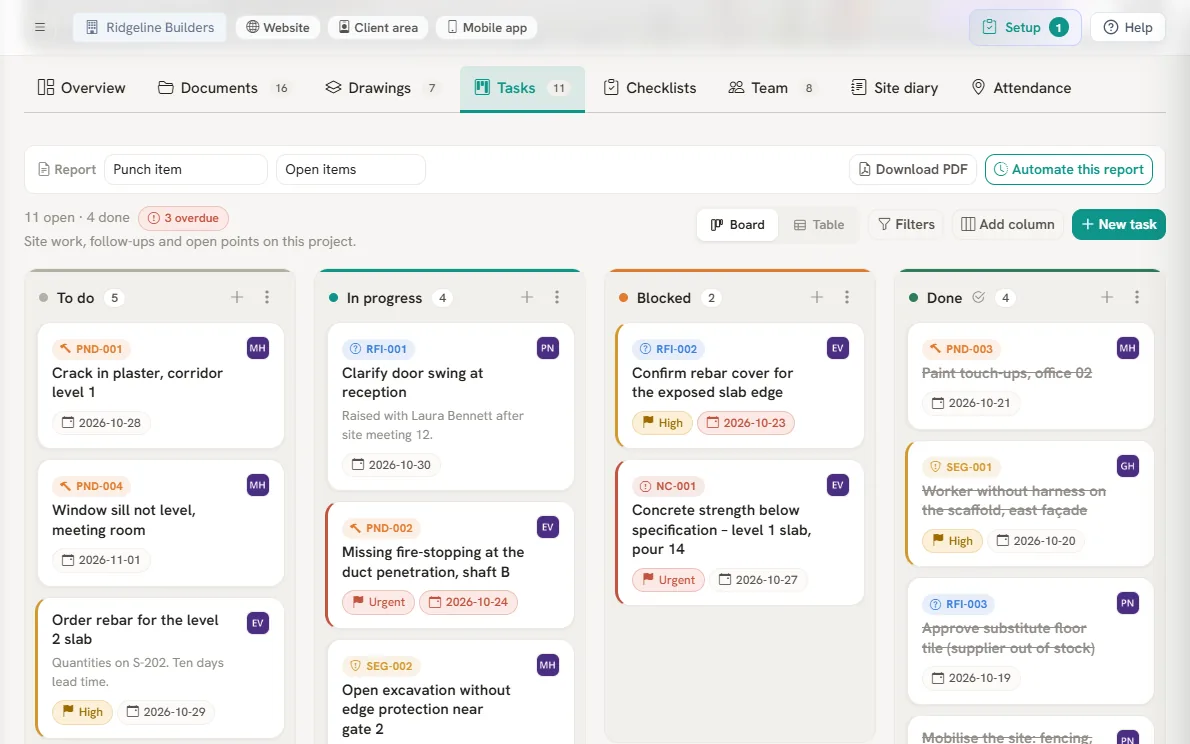Switch to the Drawings tab
This screenshot has height=744, width=1190.
pyautogui.click(x=382, y=88)
